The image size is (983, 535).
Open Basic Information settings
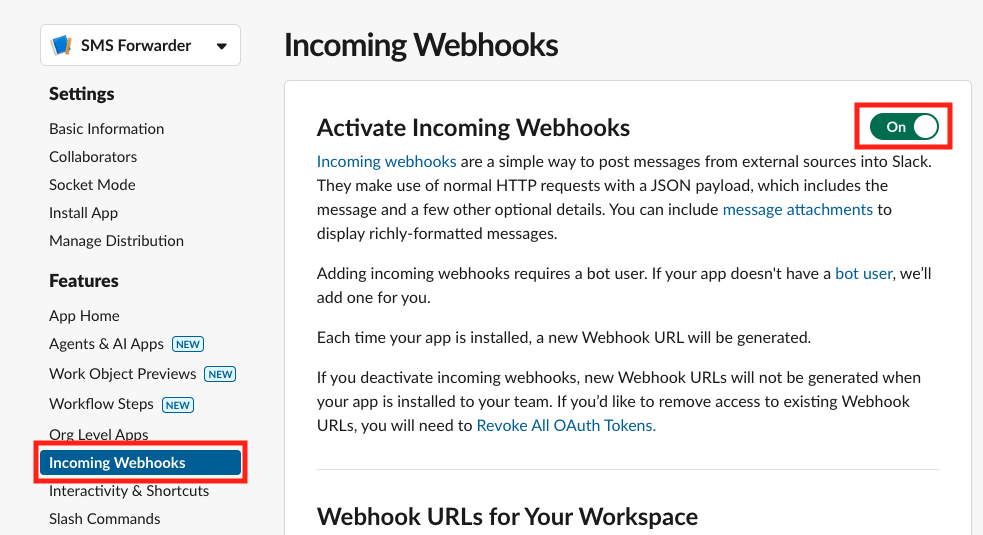(x=107, y=129)
